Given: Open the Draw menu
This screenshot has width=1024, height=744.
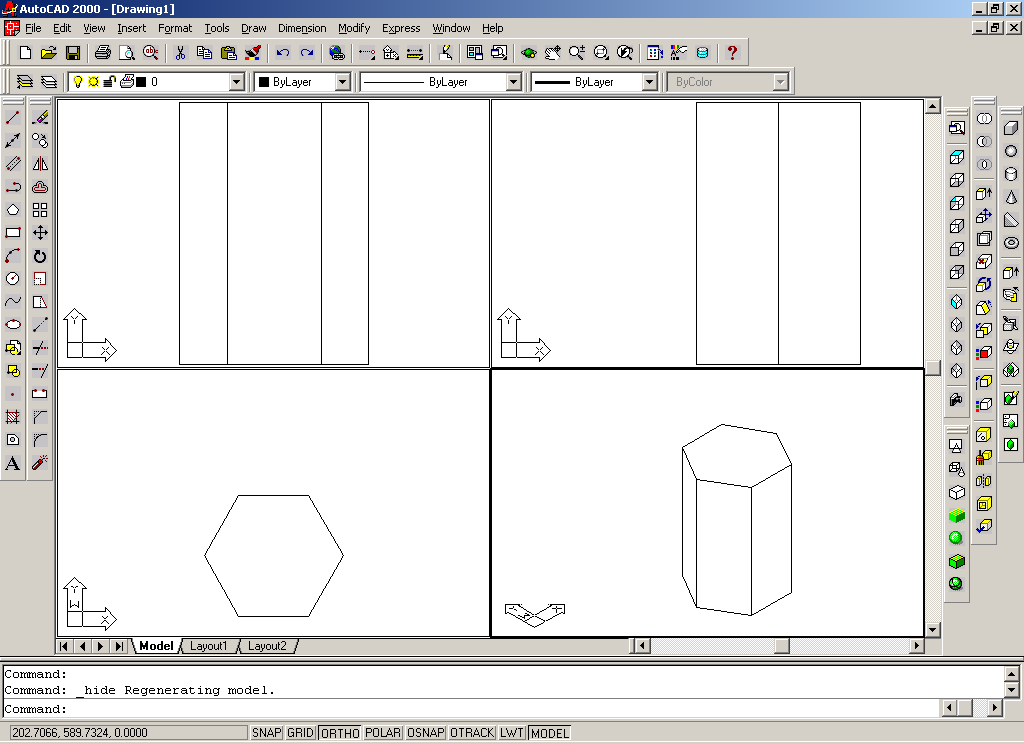Looking at the screenshot, I should [x=253, y=28].
